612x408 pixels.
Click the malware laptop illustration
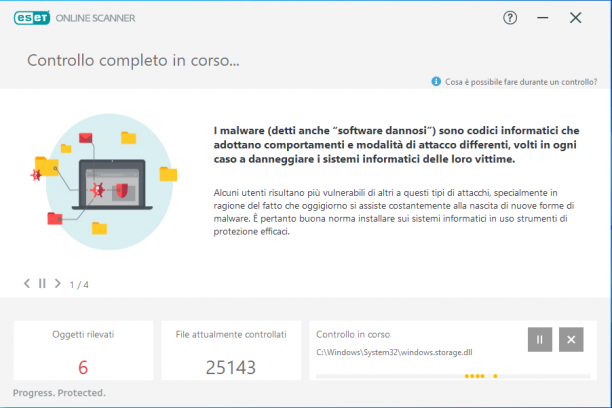[104, 182]
